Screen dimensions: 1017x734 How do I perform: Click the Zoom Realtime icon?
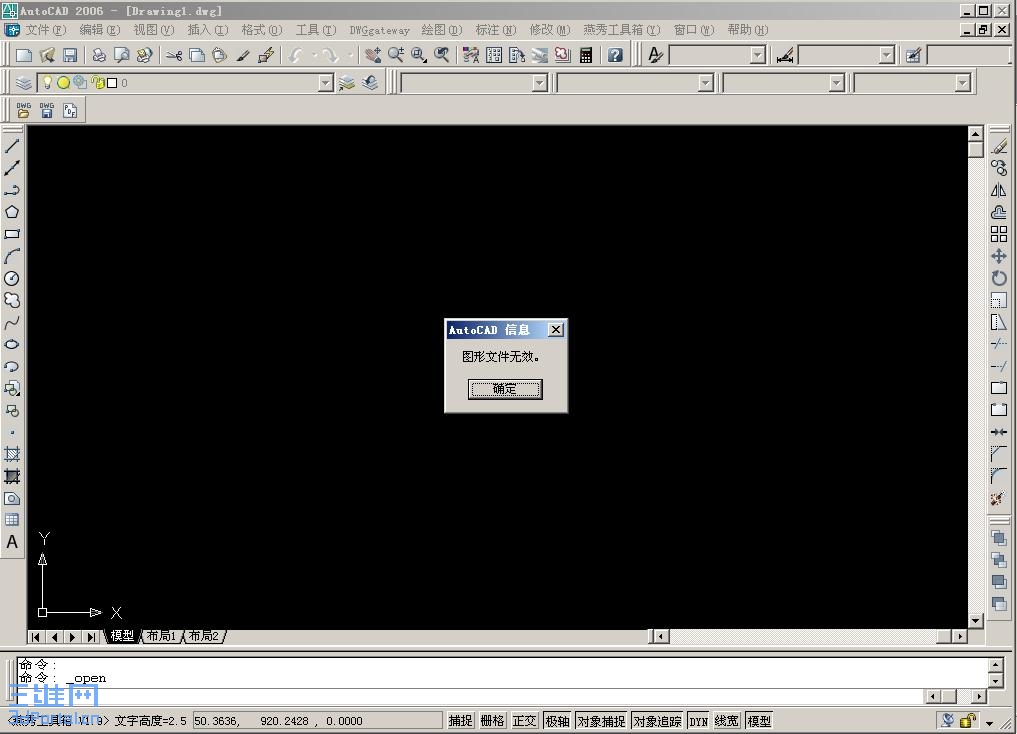tap(396, 56)
